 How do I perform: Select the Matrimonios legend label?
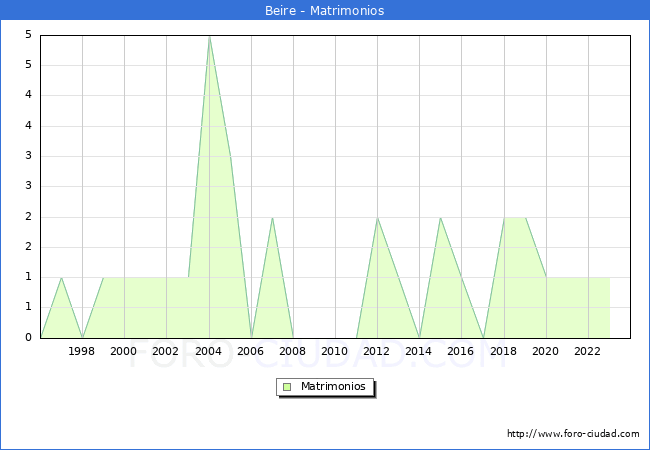pyautogui.click(x=333, y=386)
